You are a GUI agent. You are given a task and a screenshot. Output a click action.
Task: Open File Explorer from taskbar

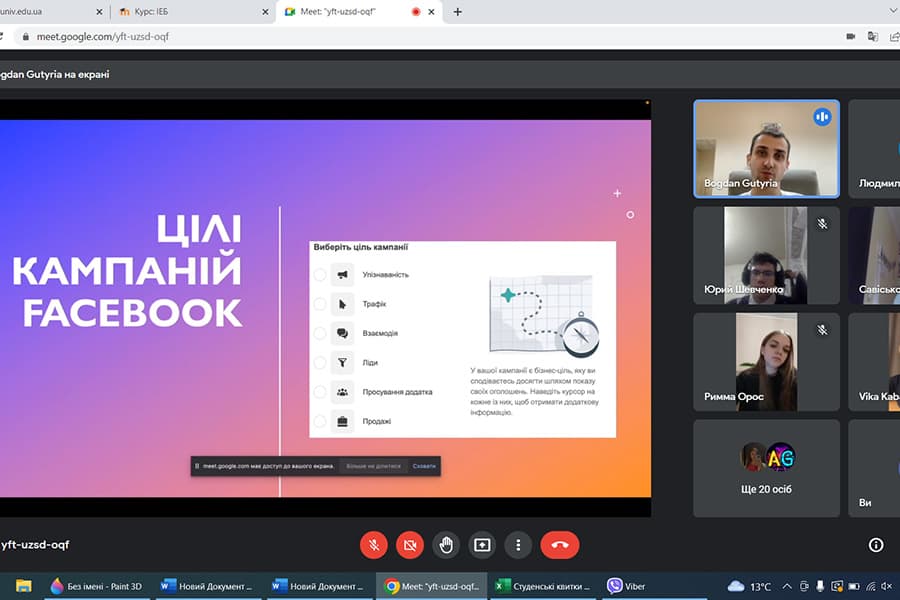click(x=24, y=586)
